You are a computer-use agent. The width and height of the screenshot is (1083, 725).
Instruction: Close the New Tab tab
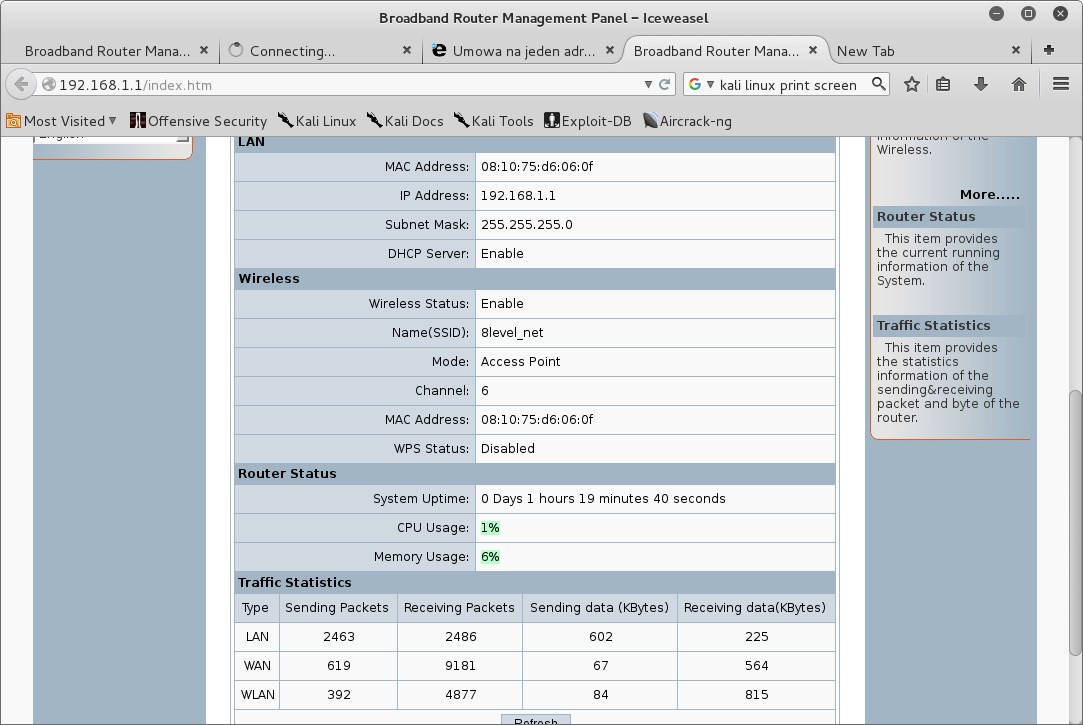1015,50
